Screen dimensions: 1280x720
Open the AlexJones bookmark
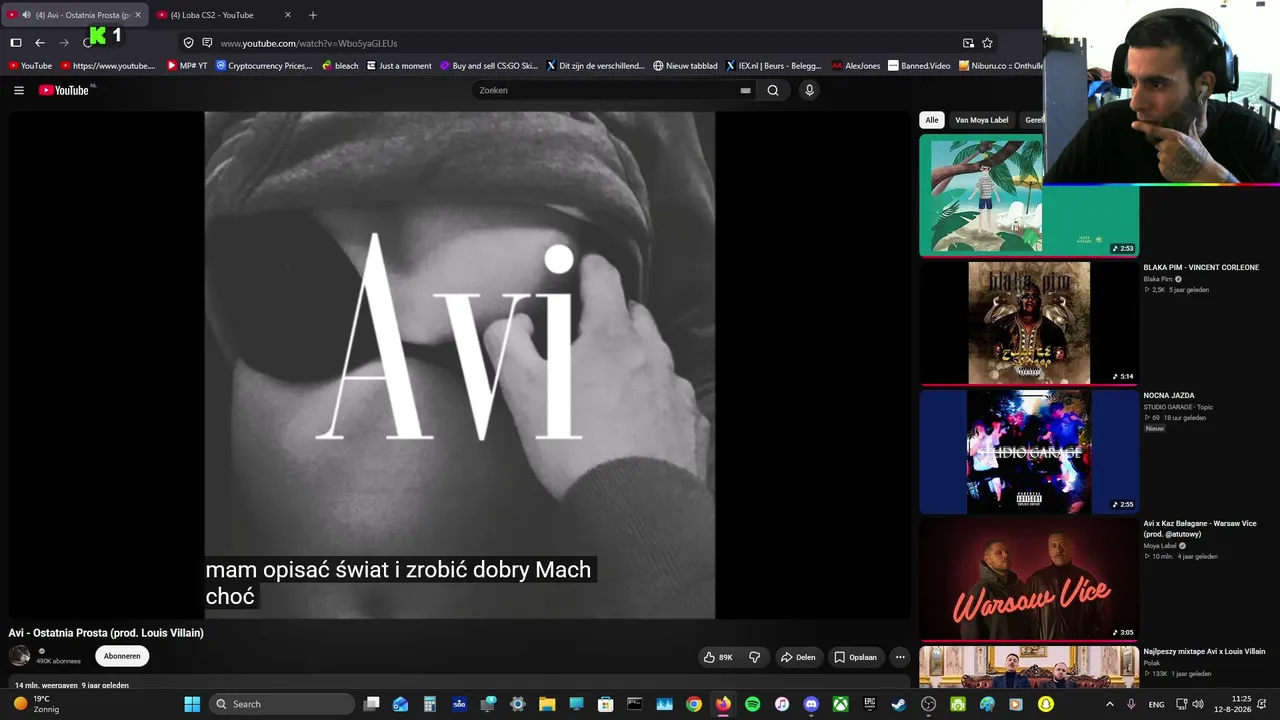(856, 66)
